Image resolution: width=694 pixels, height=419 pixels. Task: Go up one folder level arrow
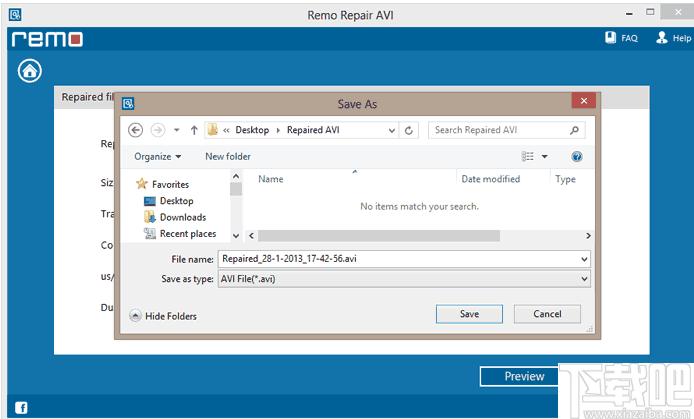pyautogui.click(x=194, y=130)
